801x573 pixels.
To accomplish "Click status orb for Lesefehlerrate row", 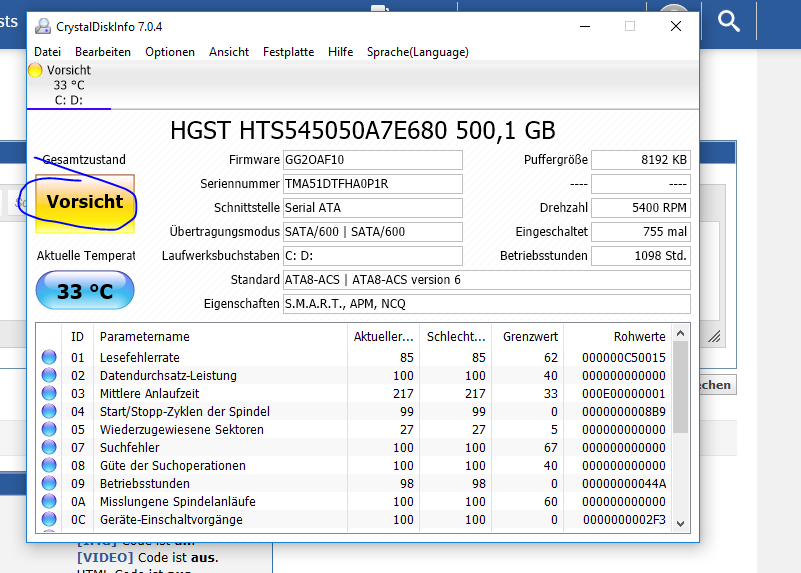I will [x=49, y=357].
